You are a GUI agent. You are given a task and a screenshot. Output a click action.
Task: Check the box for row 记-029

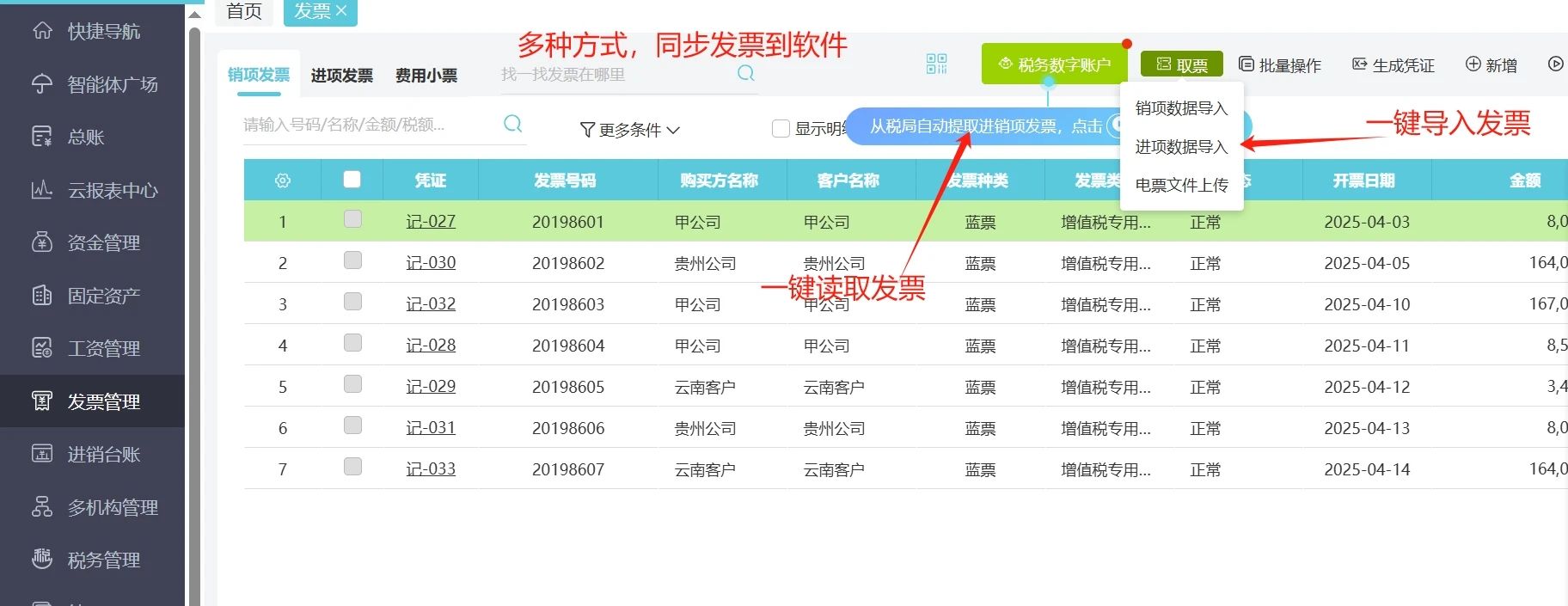tap(352, 384)
